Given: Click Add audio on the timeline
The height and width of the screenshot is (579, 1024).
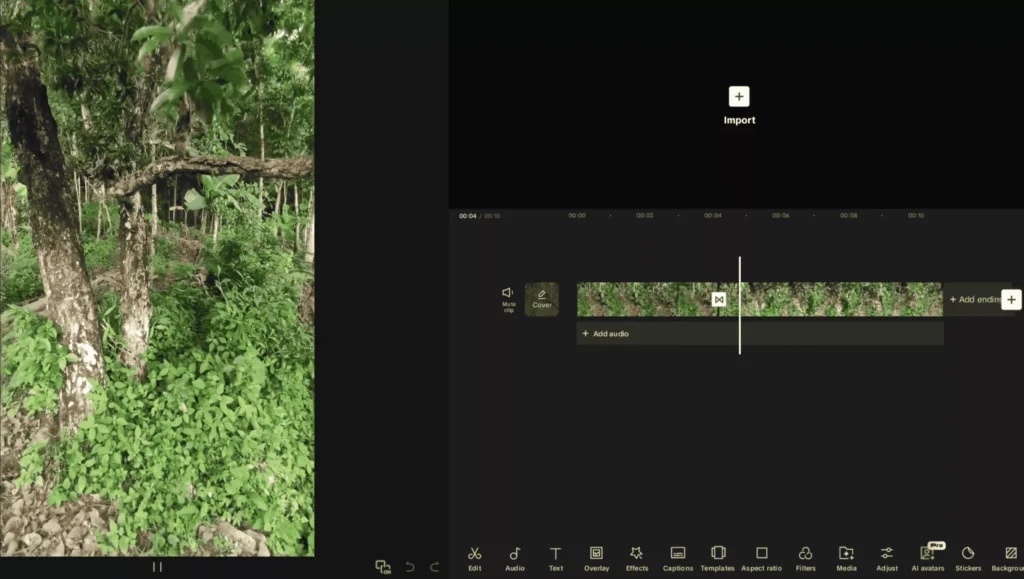Looking at the screenshot, I should (606, 334).
